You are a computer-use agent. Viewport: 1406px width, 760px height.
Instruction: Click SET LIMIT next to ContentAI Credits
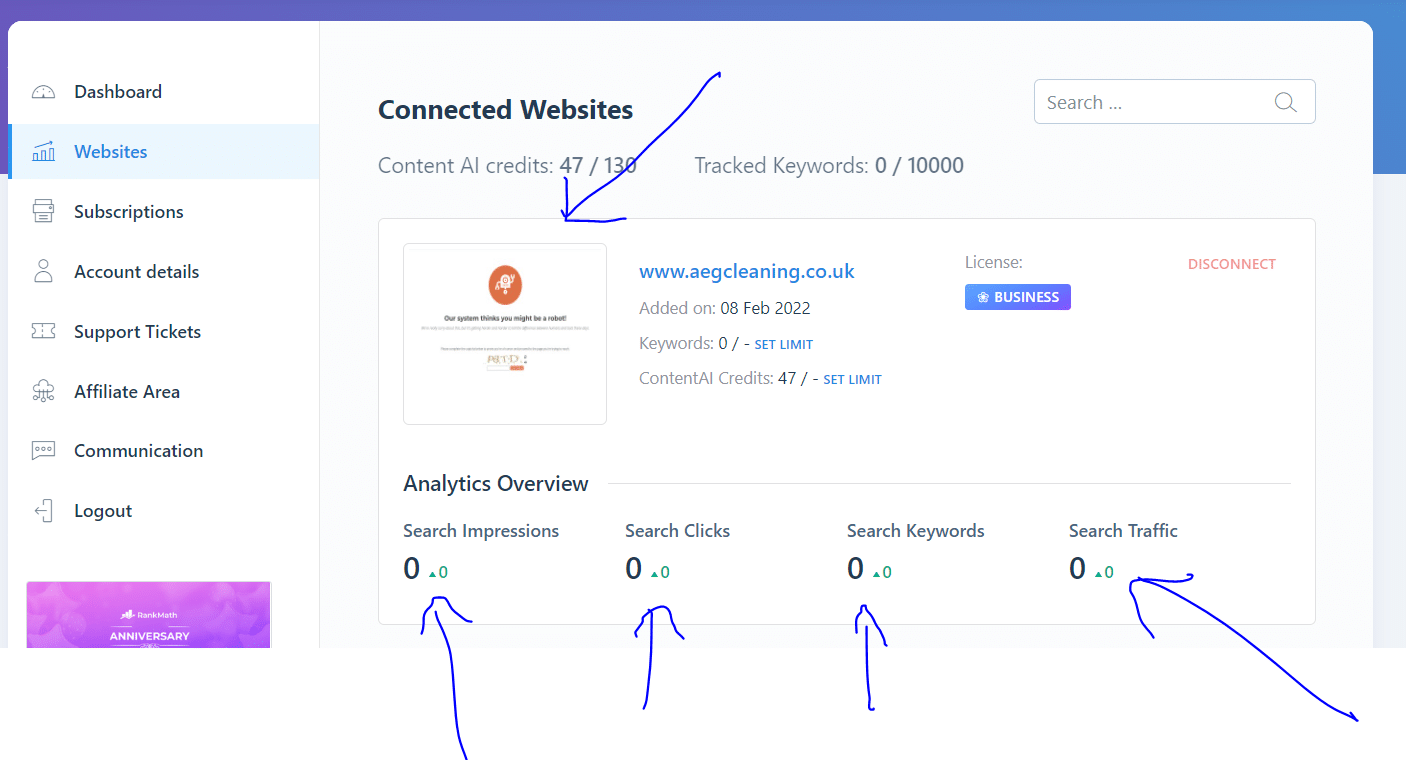[852, 380]
